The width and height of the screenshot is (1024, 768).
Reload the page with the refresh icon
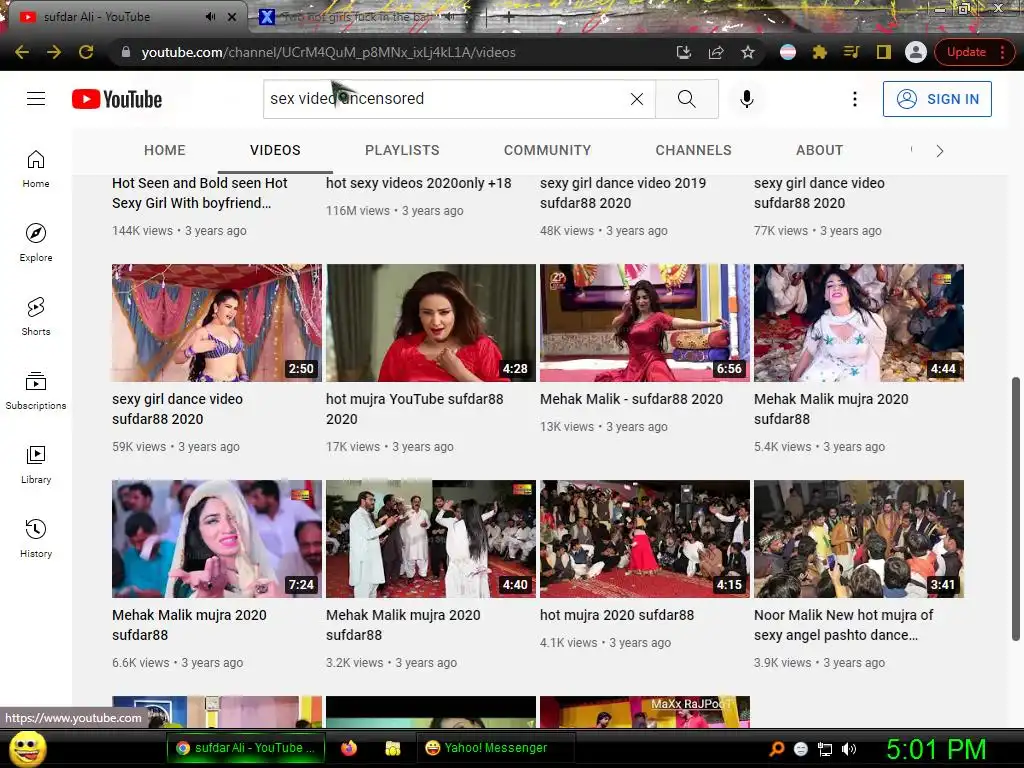tap(86, 52)
